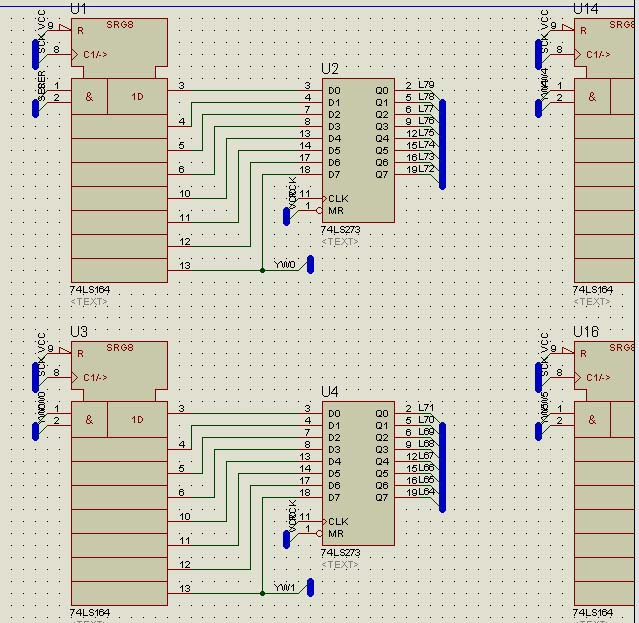Click the L64 net label on U4
Viewport: 639px width, 623px height.
(x=426, y=491)
